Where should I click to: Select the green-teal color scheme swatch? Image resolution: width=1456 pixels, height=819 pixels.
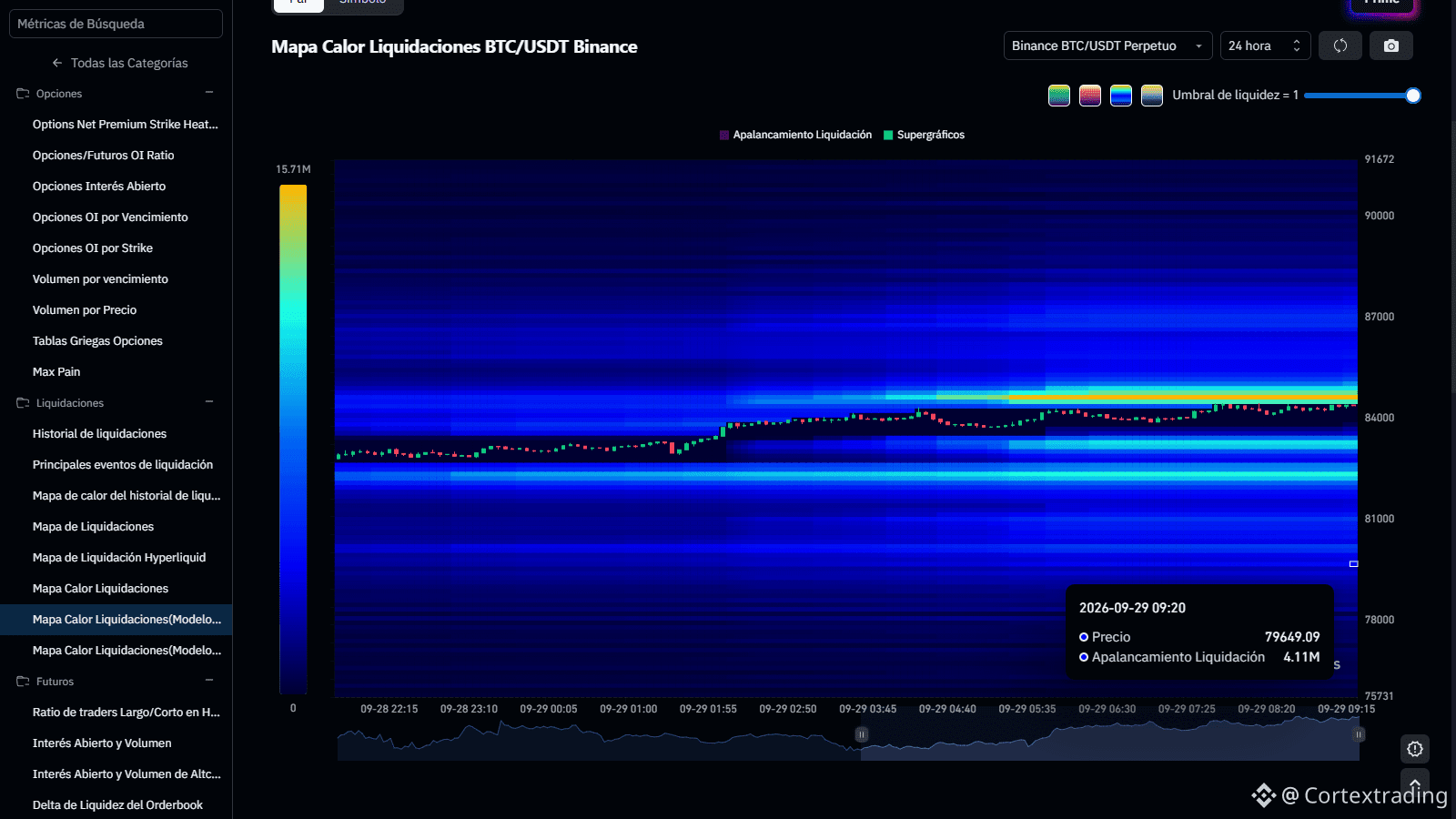[1059, 96]
